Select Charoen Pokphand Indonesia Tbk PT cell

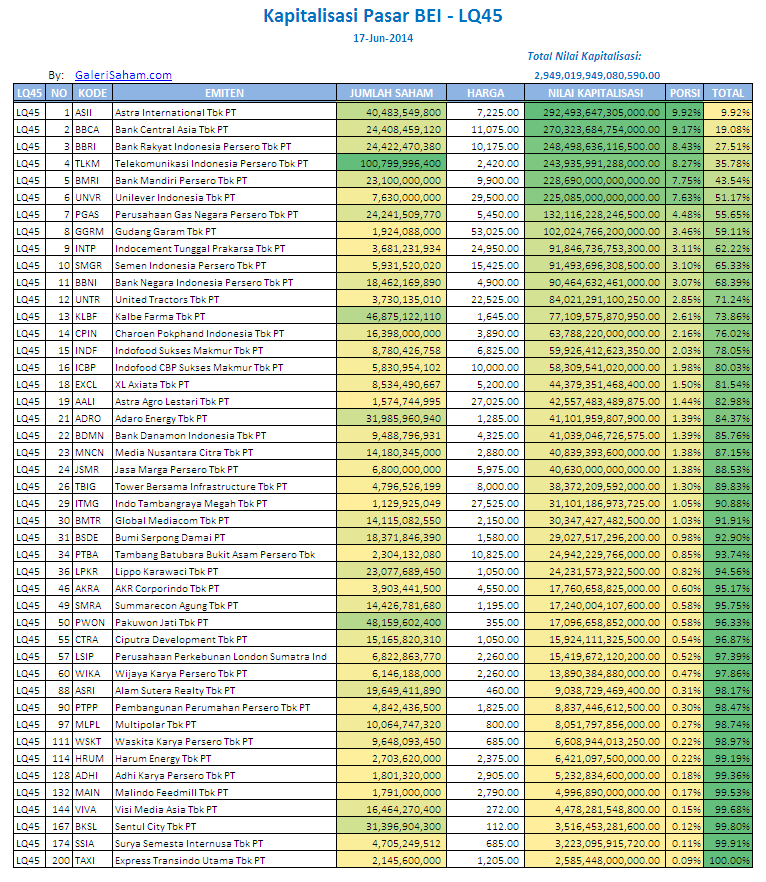tap(224, 334)
